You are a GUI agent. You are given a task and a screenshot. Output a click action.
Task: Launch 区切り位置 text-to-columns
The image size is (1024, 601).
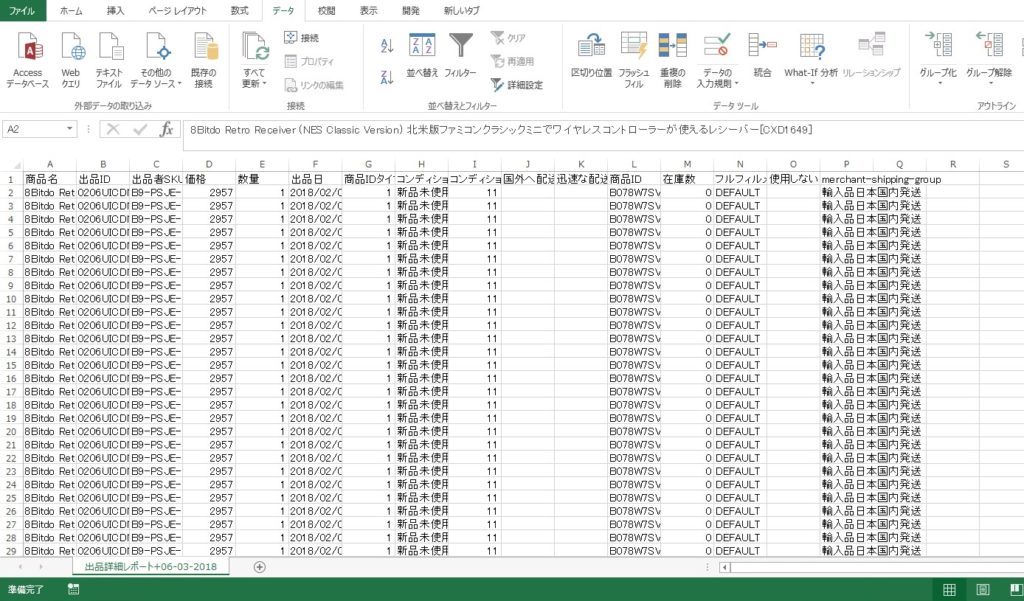click(x=591, y=57)
